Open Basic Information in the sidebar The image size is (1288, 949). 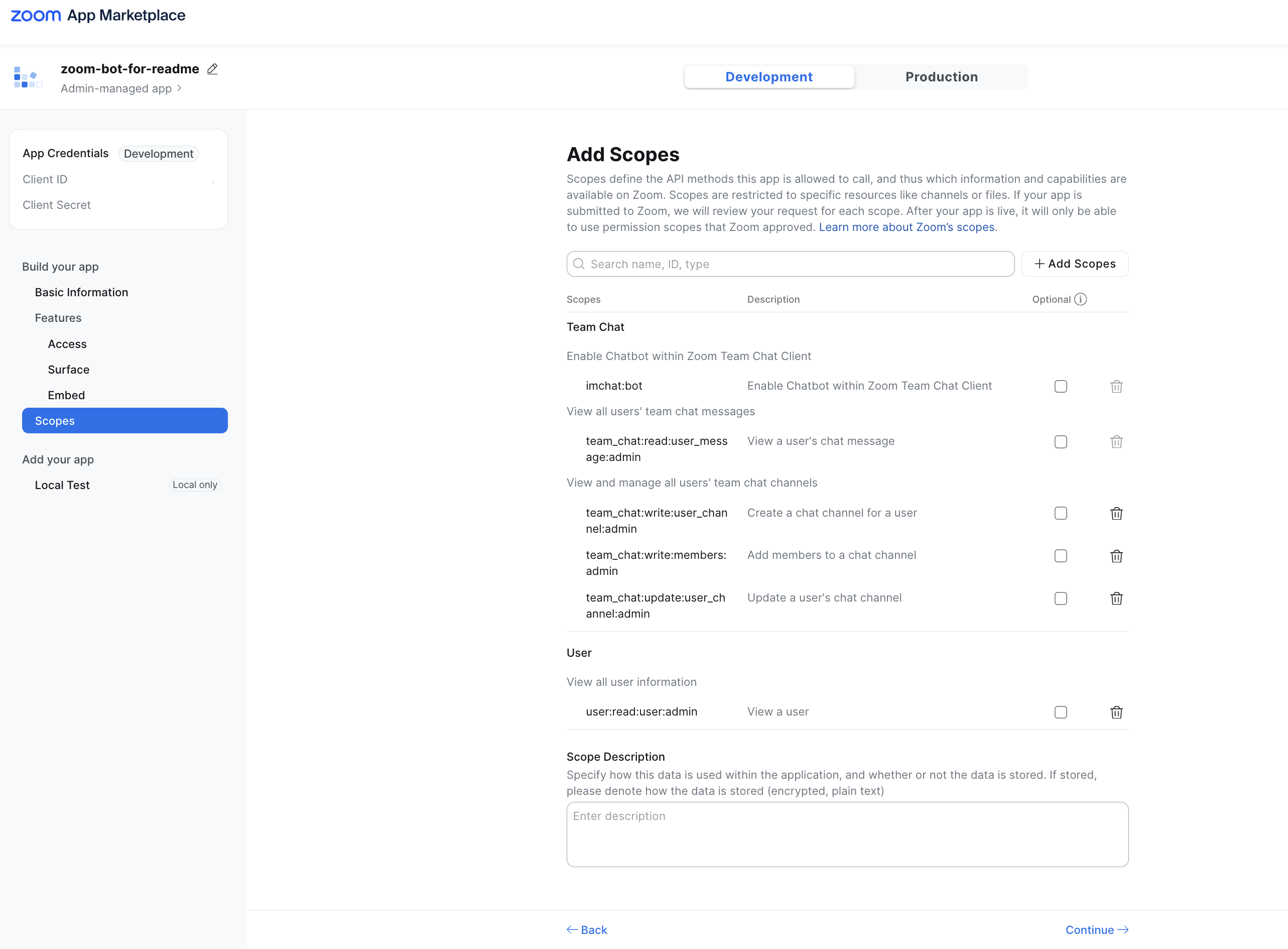[x=81, y=292]
